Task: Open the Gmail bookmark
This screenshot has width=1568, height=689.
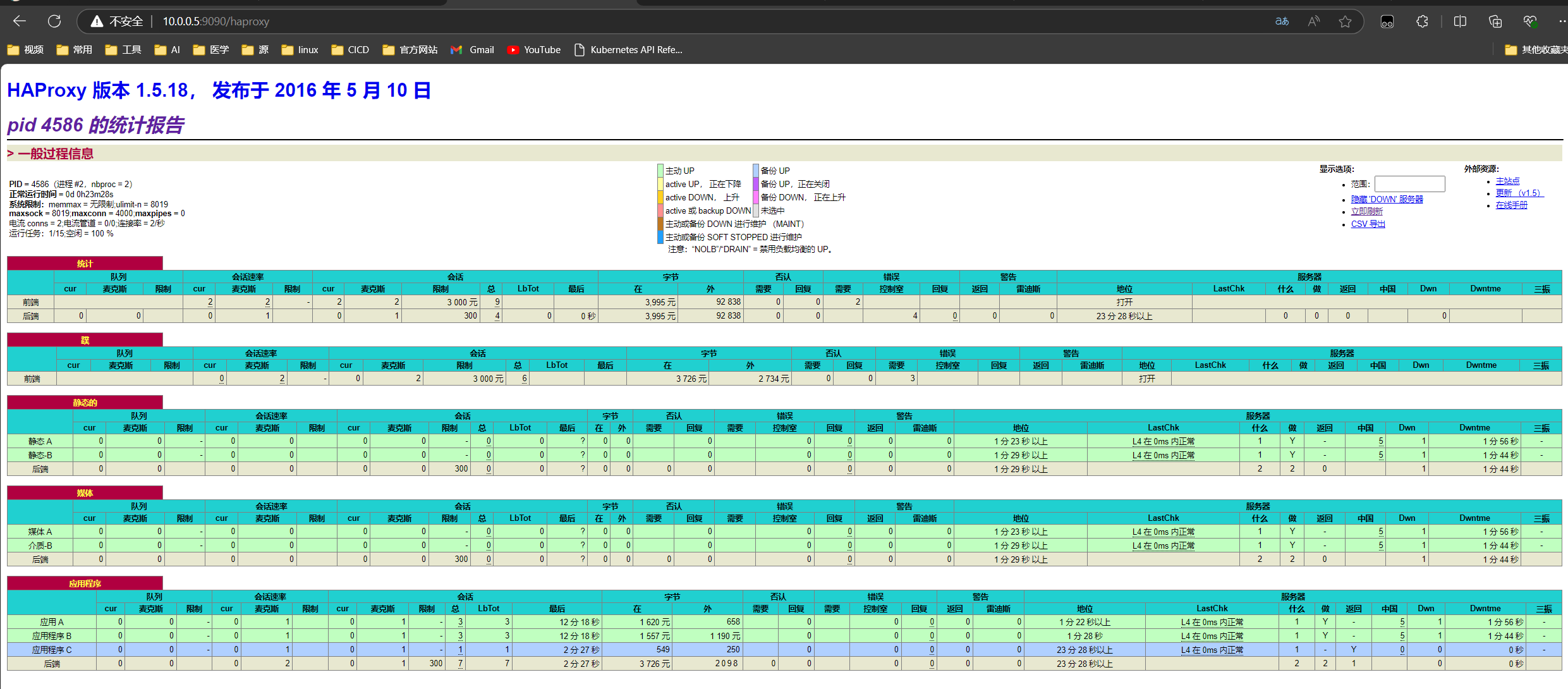Action: tap(472, 50)
